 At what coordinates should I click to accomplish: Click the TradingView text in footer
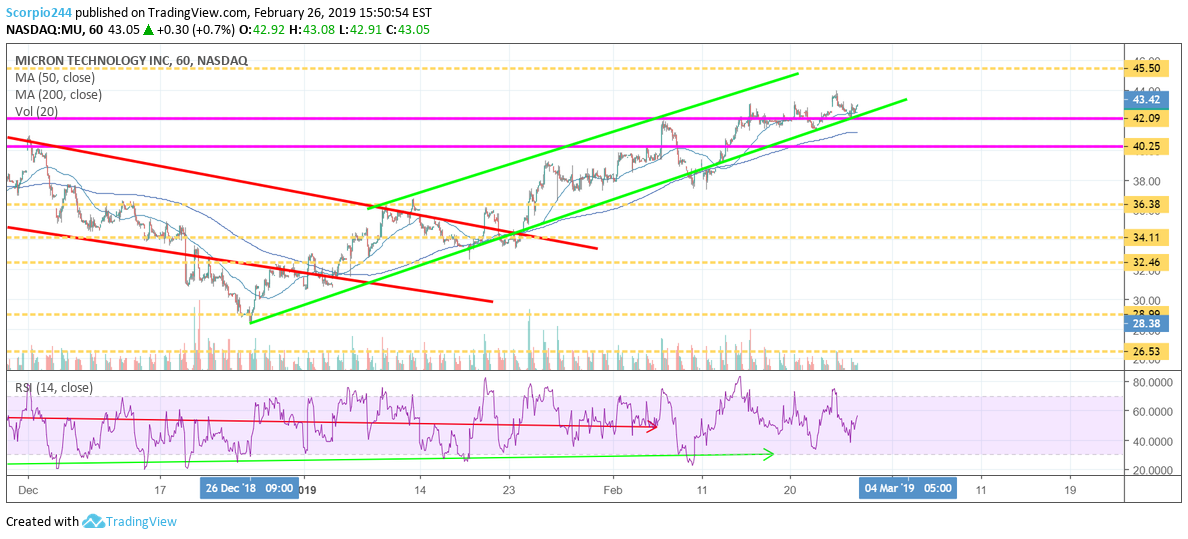tap(141, 522)
